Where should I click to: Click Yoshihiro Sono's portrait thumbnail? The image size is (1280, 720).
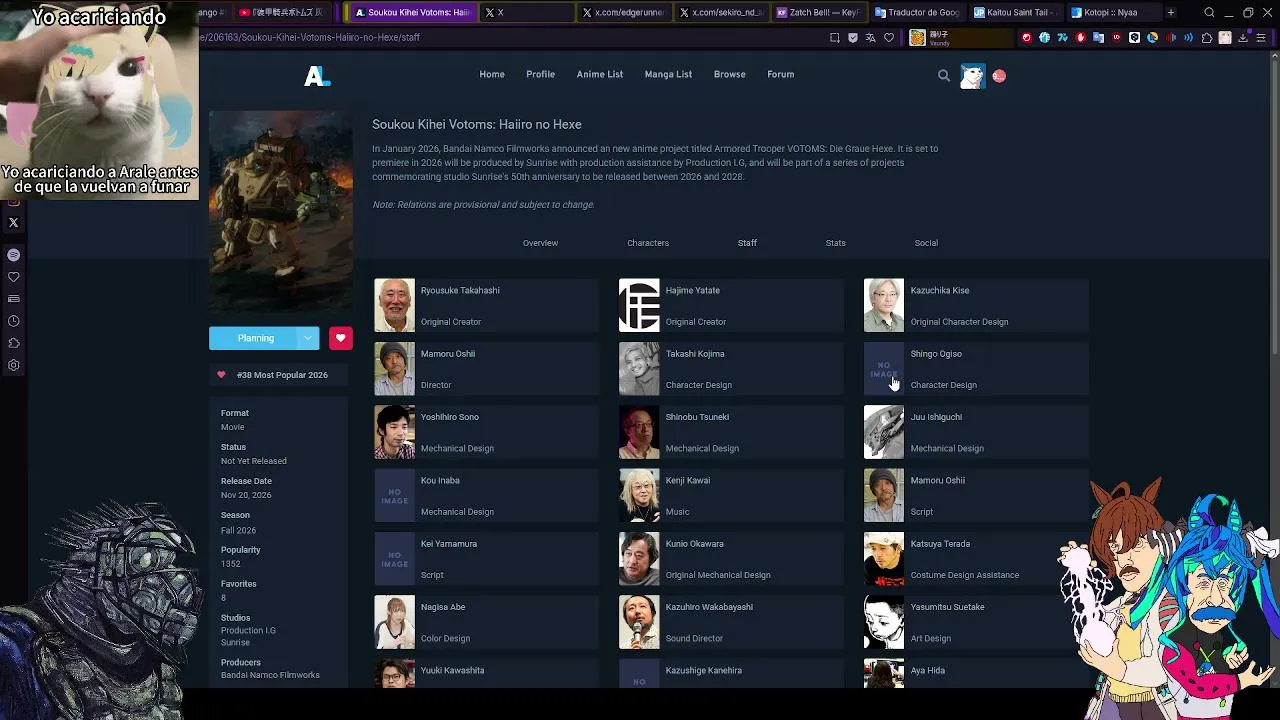click(x=394, y=432)
